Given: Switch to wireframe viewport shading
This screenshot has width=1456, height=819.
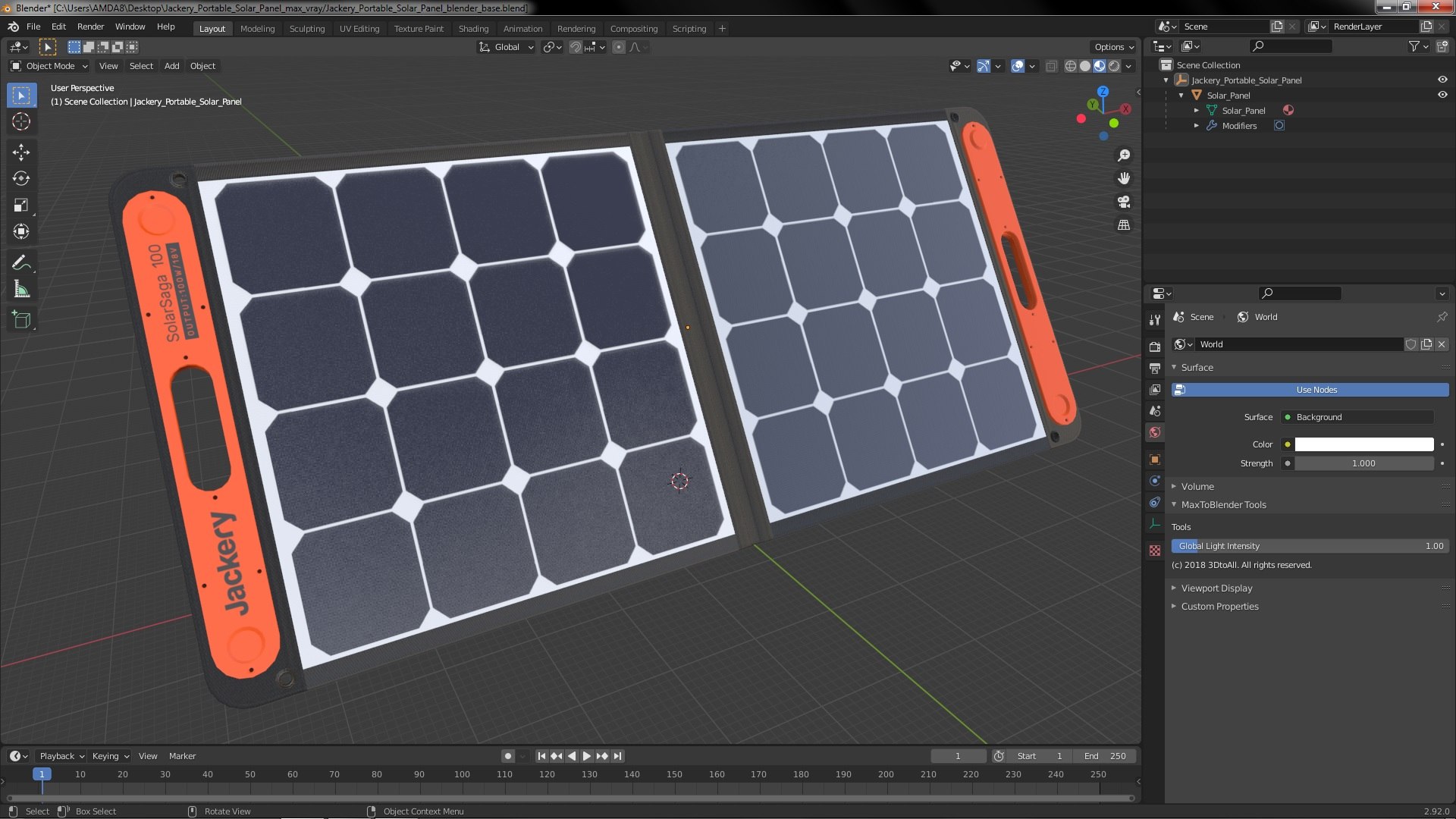Looking at the screenshot, I should 1071,66.
